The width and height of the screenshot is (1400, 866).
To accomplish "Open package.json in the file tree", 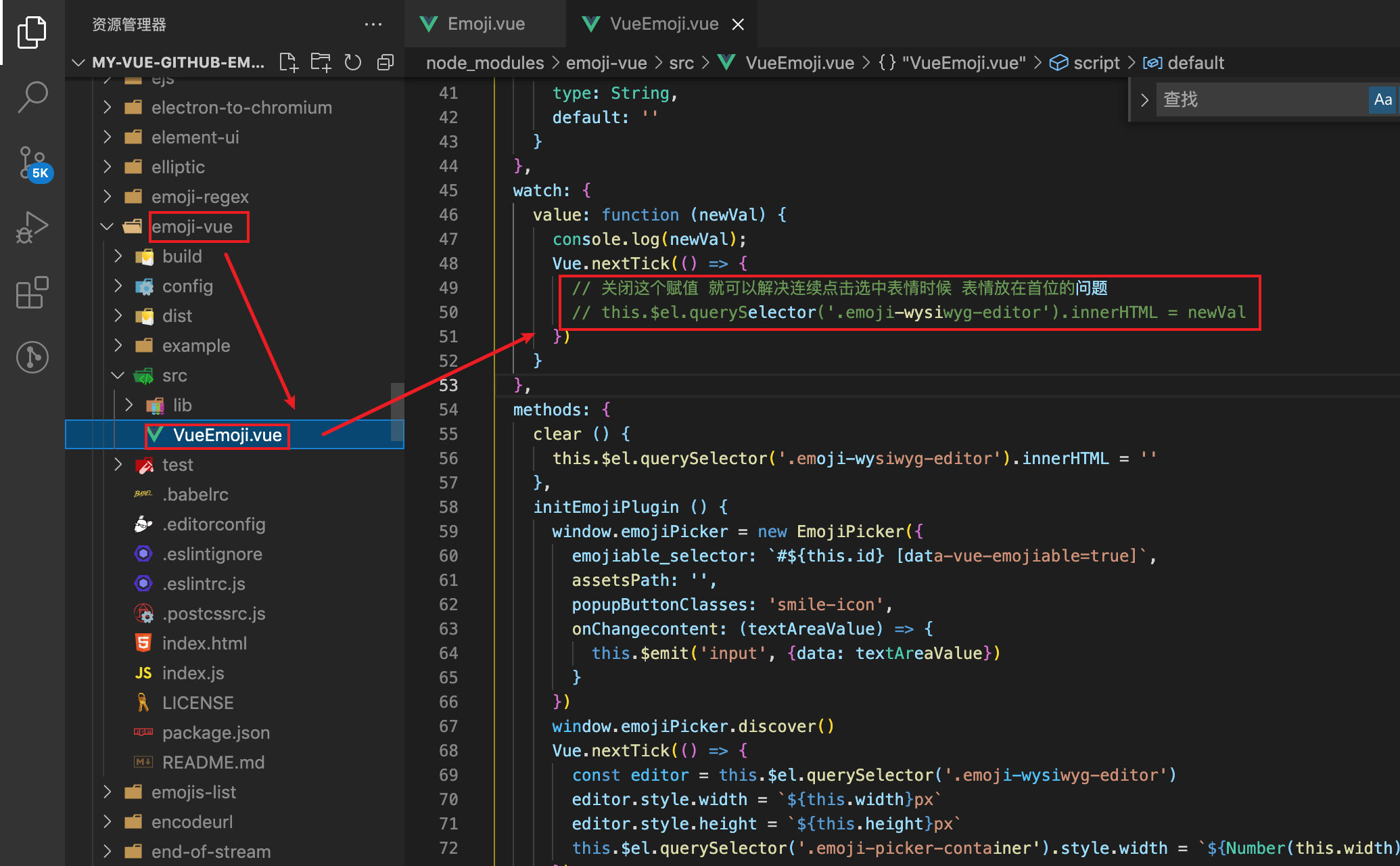I will pyautogui.click(x=235, y=733).
